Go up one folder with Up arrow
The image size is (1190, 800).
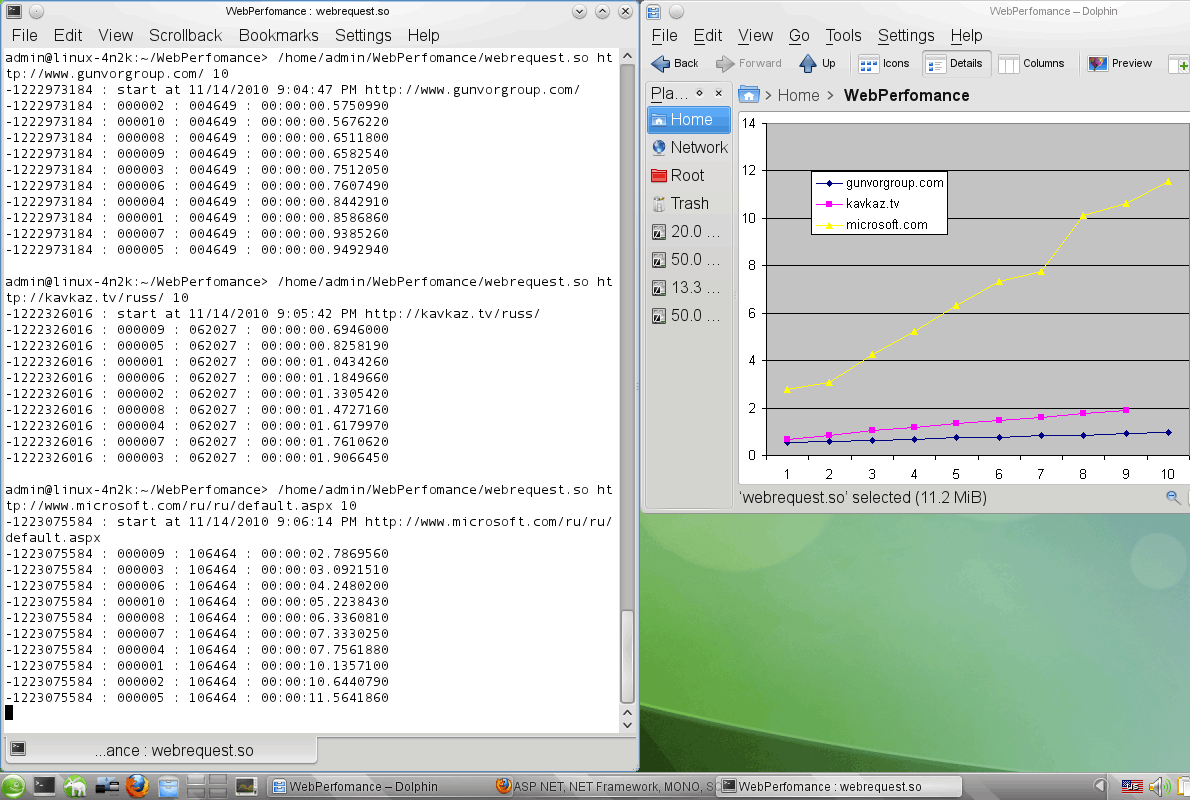pyautogui.click(x=817, y=63)
